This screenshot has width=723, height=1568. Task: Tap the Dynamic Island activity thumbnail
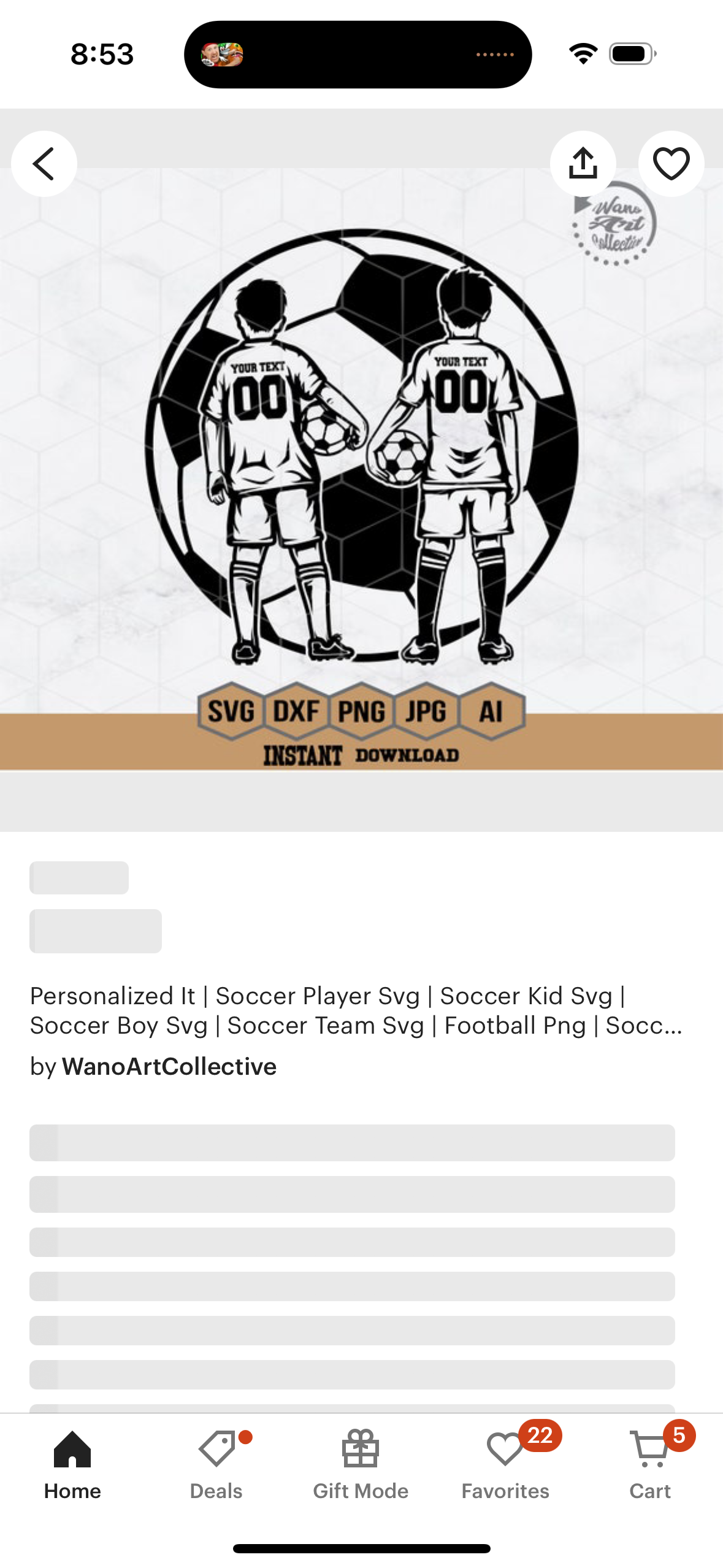222,55
